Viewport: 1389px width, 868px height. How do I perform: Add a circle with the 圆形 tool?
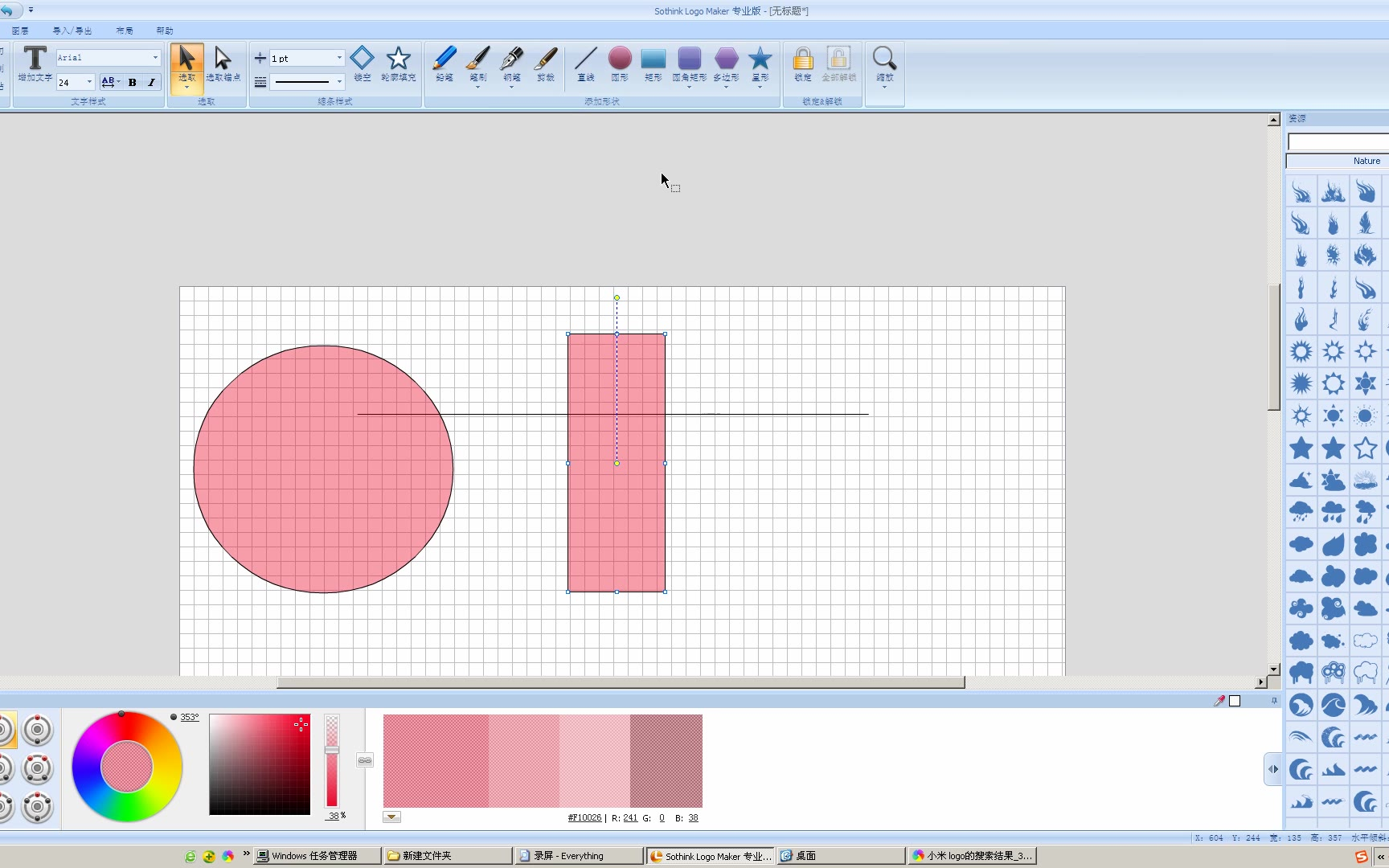coord(619,63)
